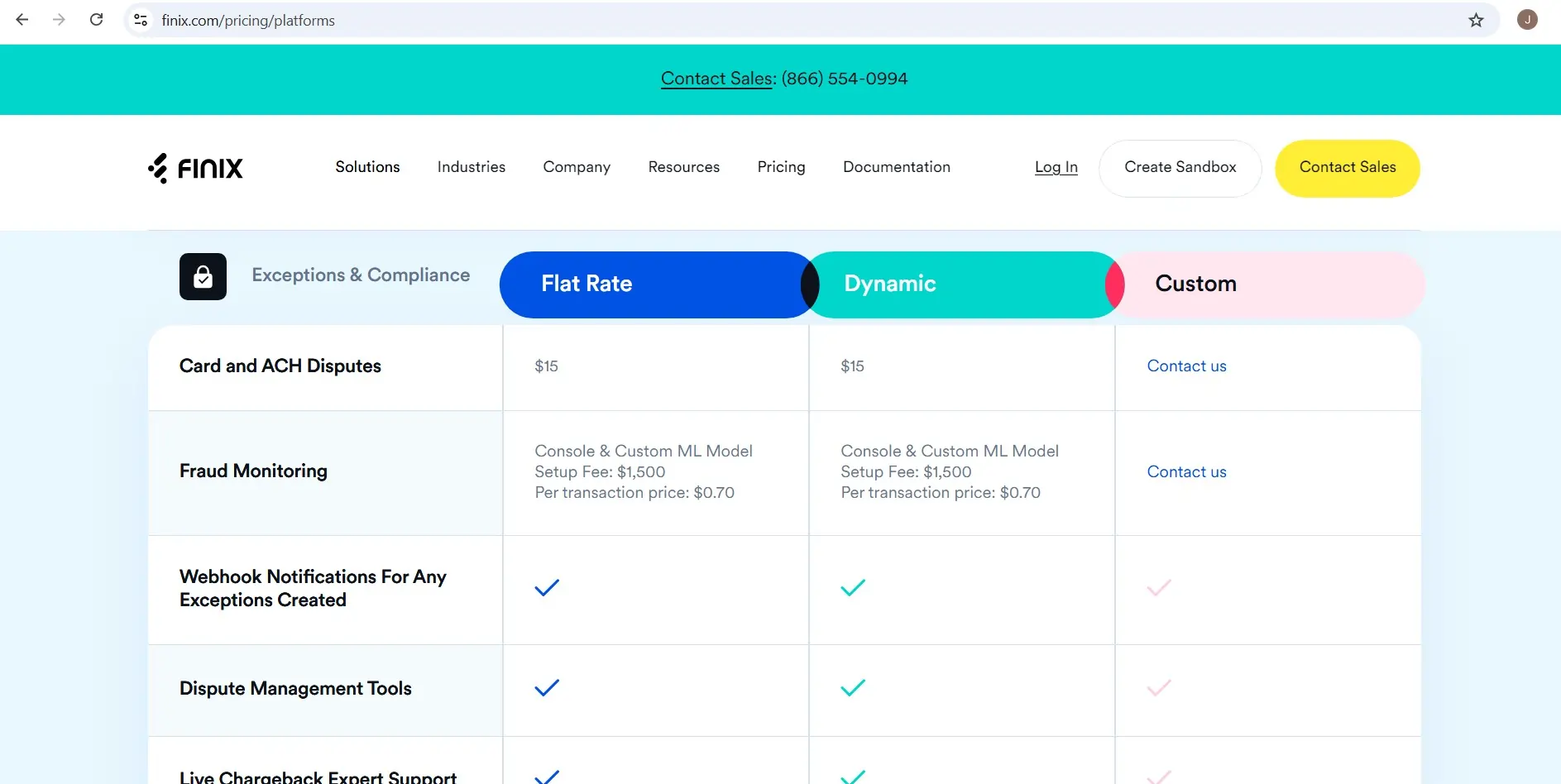Reload the page using the refresh icon

(x=97, y=20)
